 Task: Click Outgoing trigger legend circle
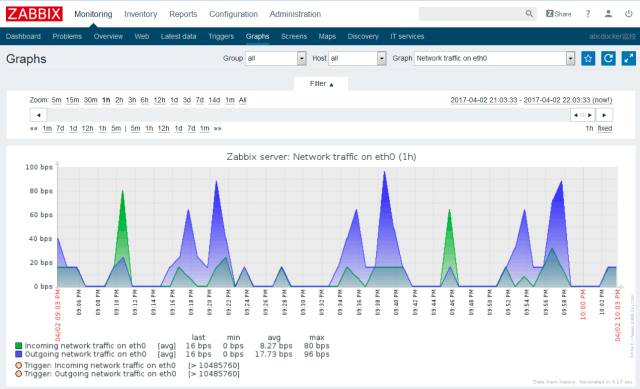click(18, 374)
